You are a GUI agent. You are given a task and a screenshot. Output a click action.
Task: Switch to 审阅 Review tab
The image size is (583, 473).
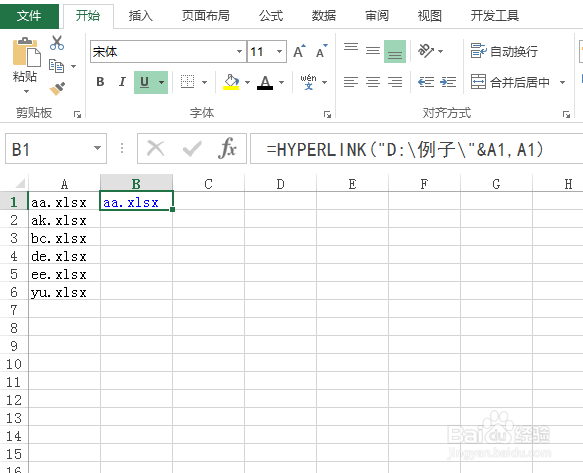(377, 16)
